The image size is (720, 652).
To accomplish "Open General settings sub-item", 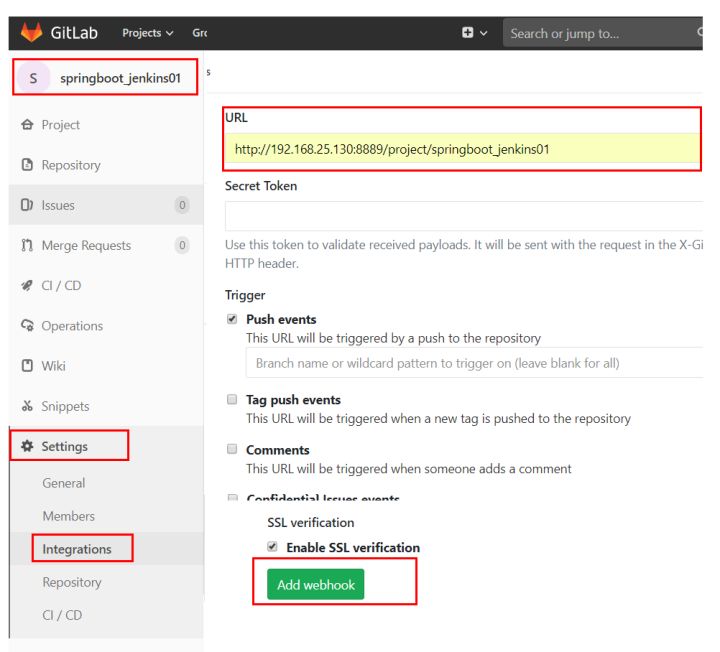I will pyautogui.click(x=63, y=483).
